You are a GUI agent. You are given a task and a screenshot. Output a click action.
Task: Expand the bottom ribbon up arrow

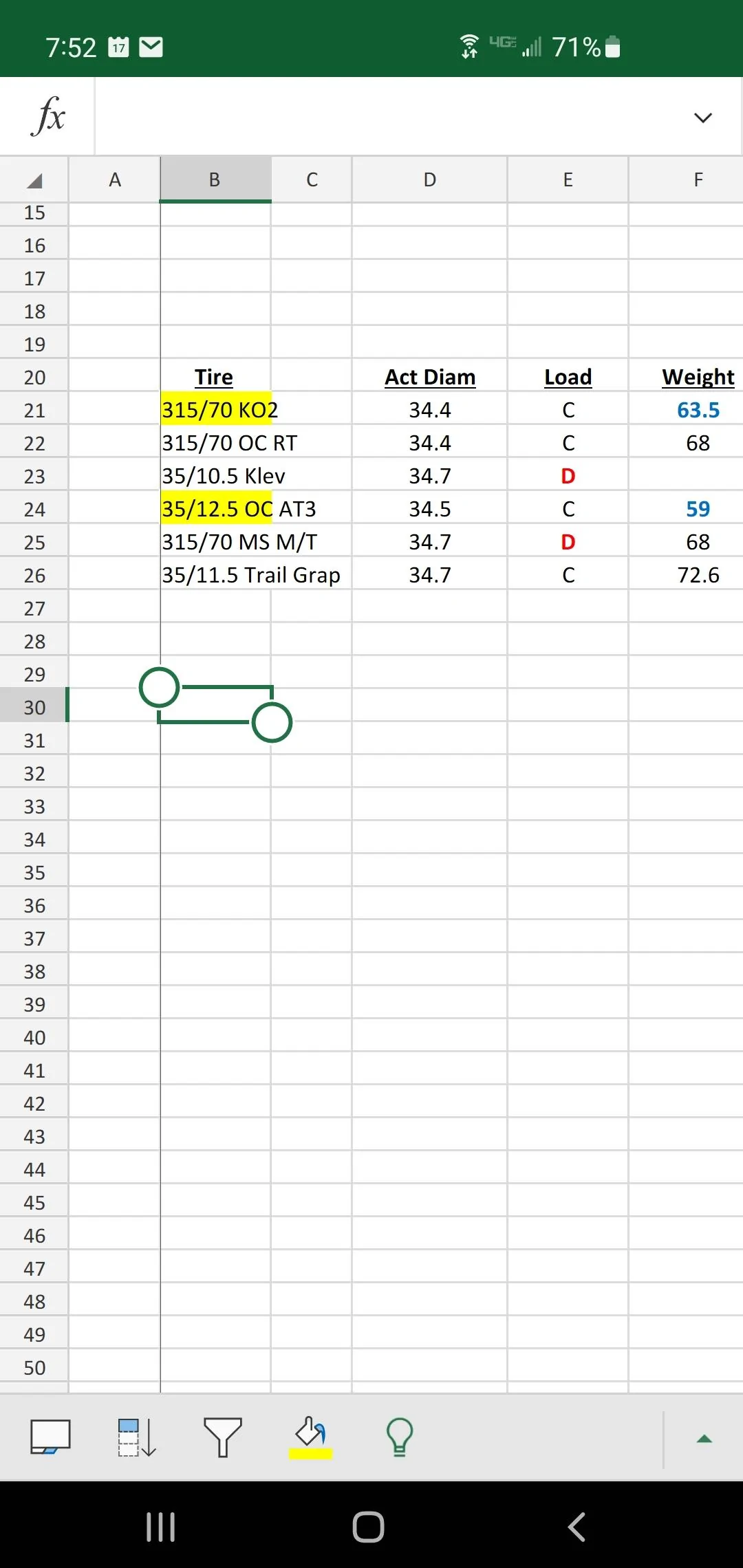coord(704,1439)
